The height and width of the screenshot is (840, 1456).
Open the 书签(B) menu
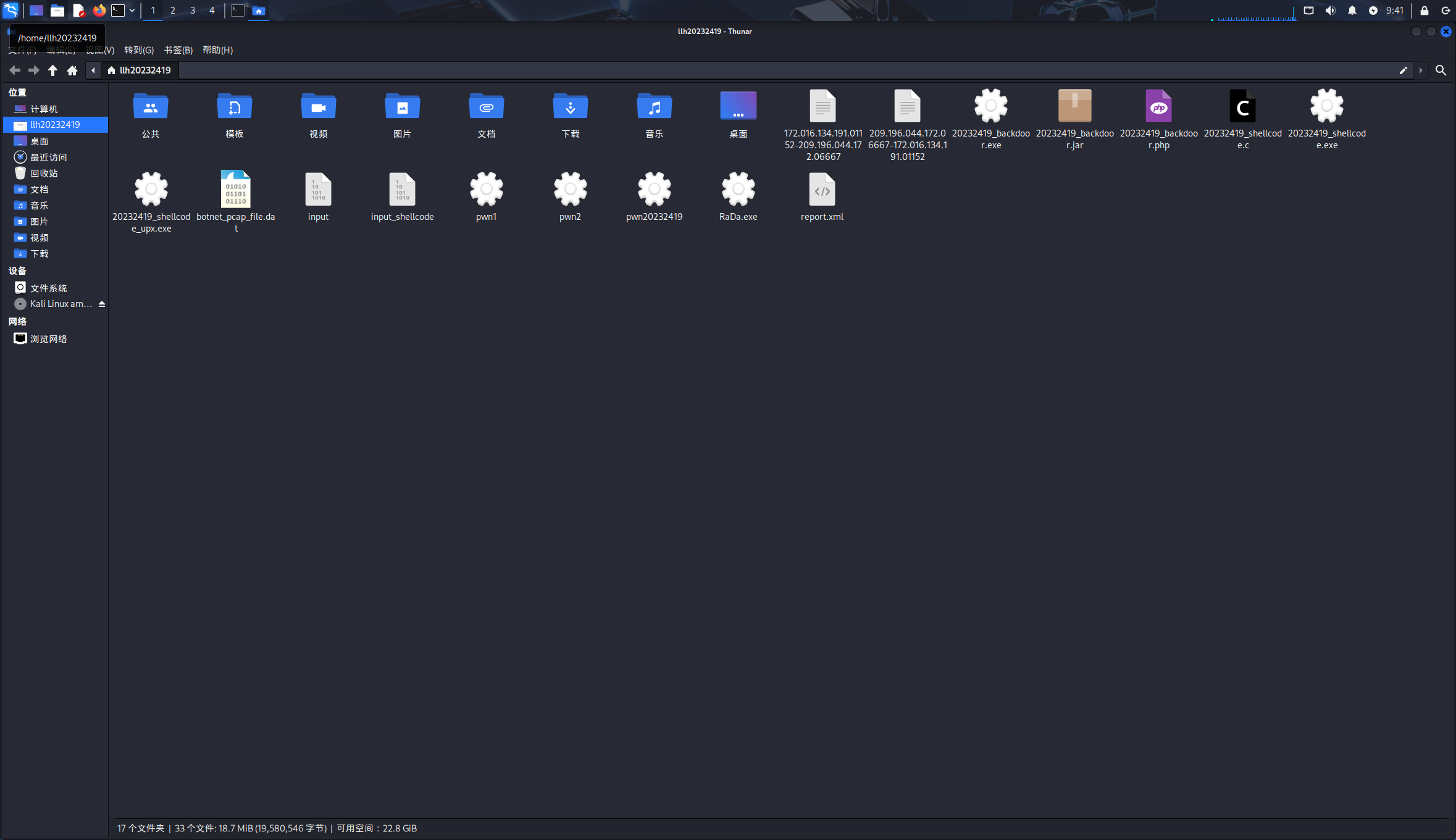(x=178, y=50)
